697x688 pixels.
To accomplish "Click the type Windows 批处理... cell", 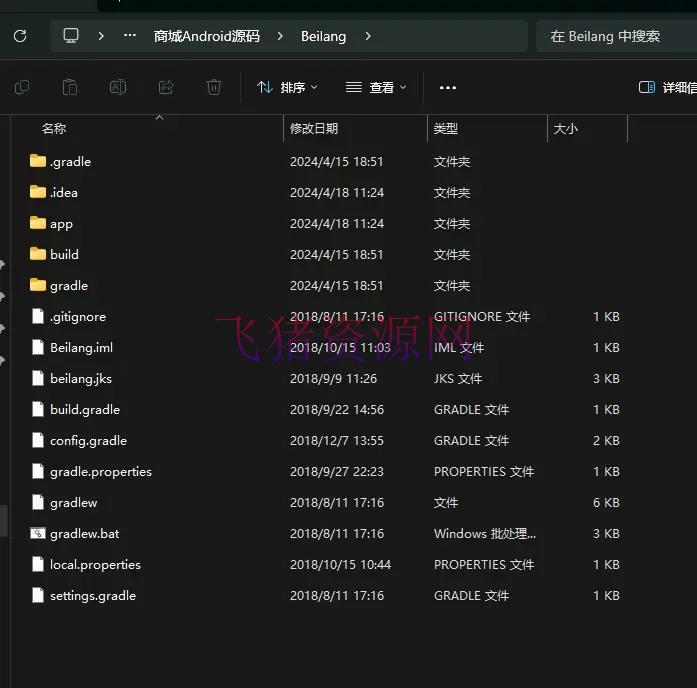I will pyautogui.click(x=485, y=533).
